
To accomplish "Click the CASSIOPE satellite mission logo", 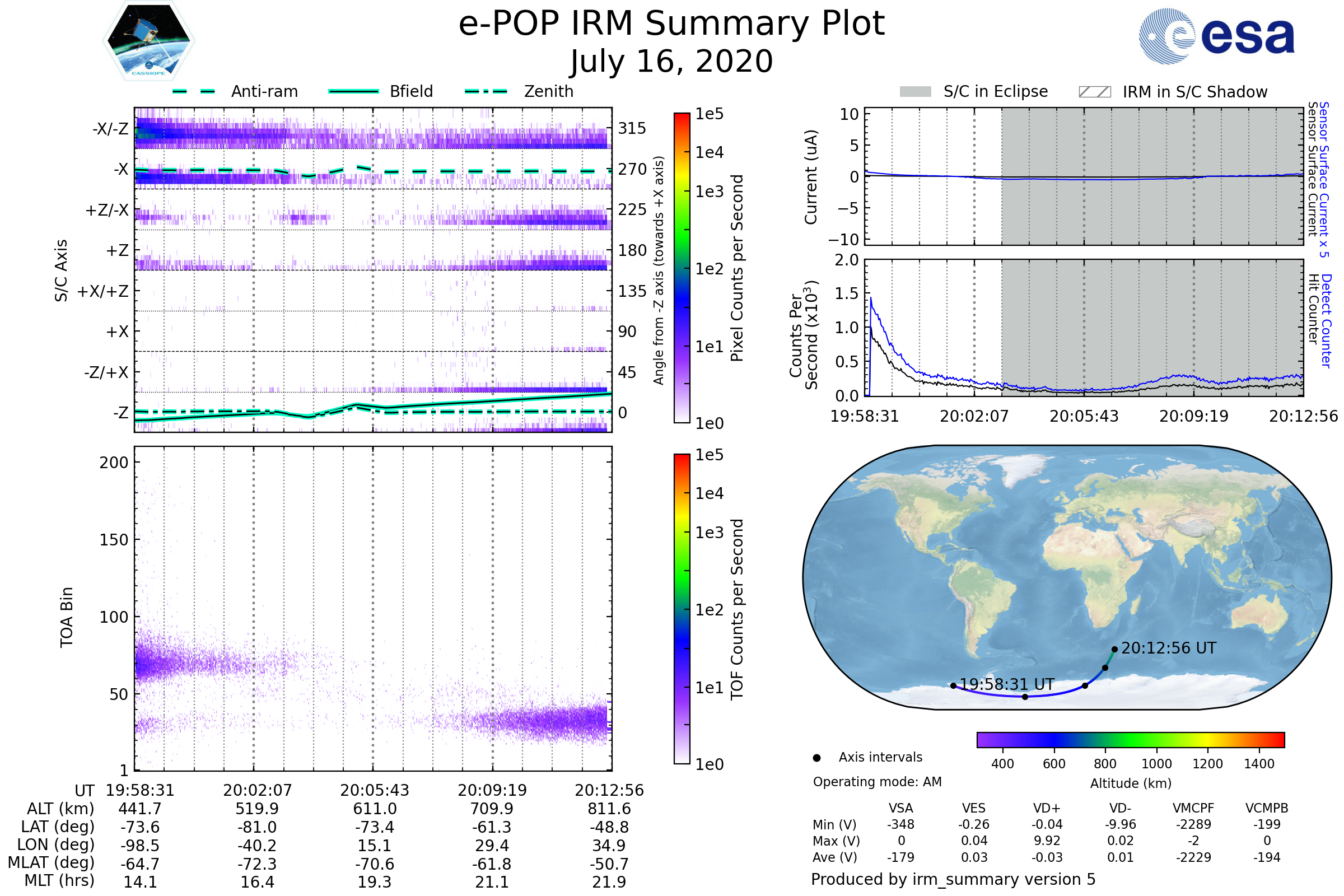I will pos(148,41).
